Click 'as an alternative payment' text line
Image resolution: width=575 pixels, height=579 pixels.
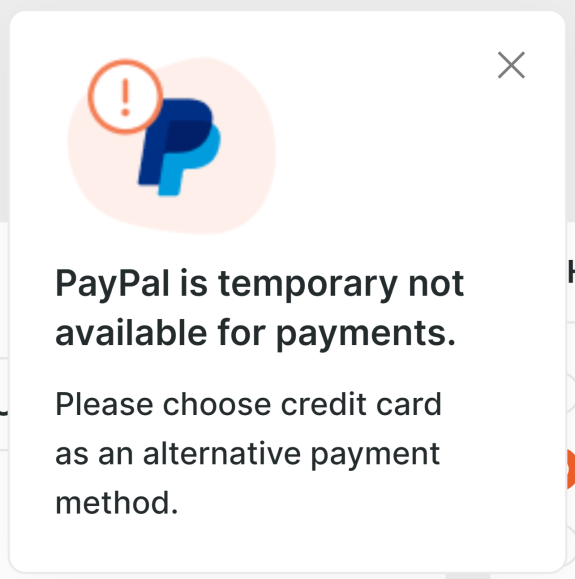[x=247, y=454]
